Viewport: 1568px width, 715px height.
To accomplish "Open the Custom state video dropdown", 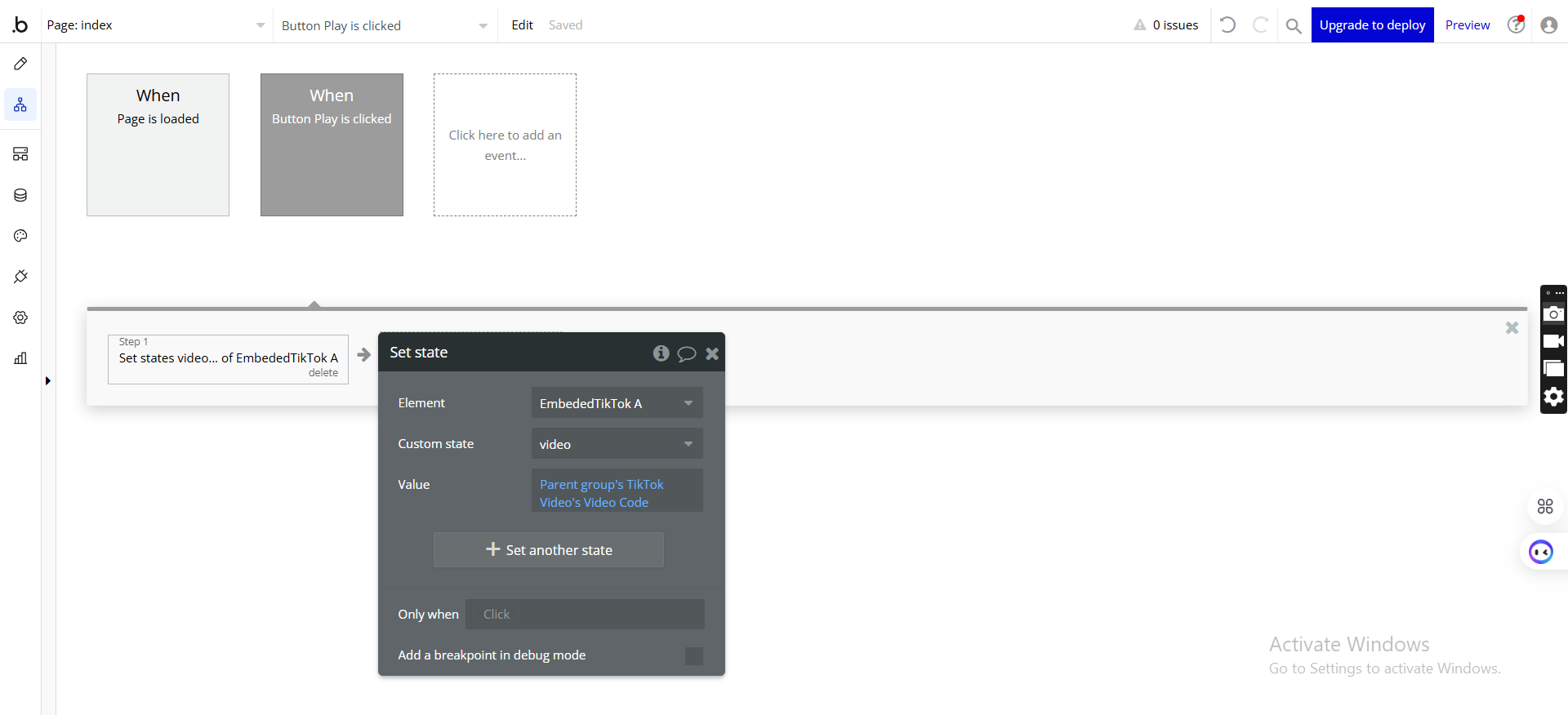I will [617, 444].
